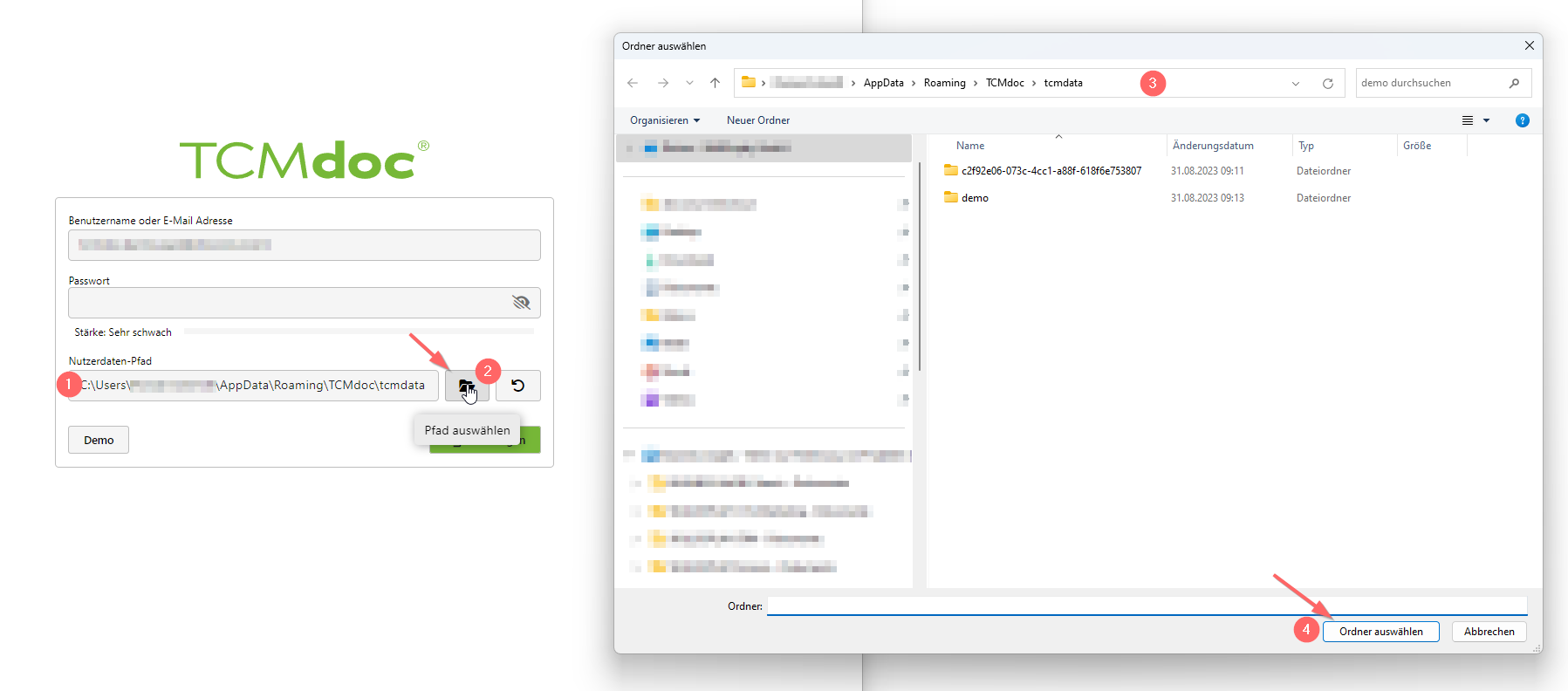Click the forward arrow in folder dialog
1568x691 pixels.
[663, 83]
